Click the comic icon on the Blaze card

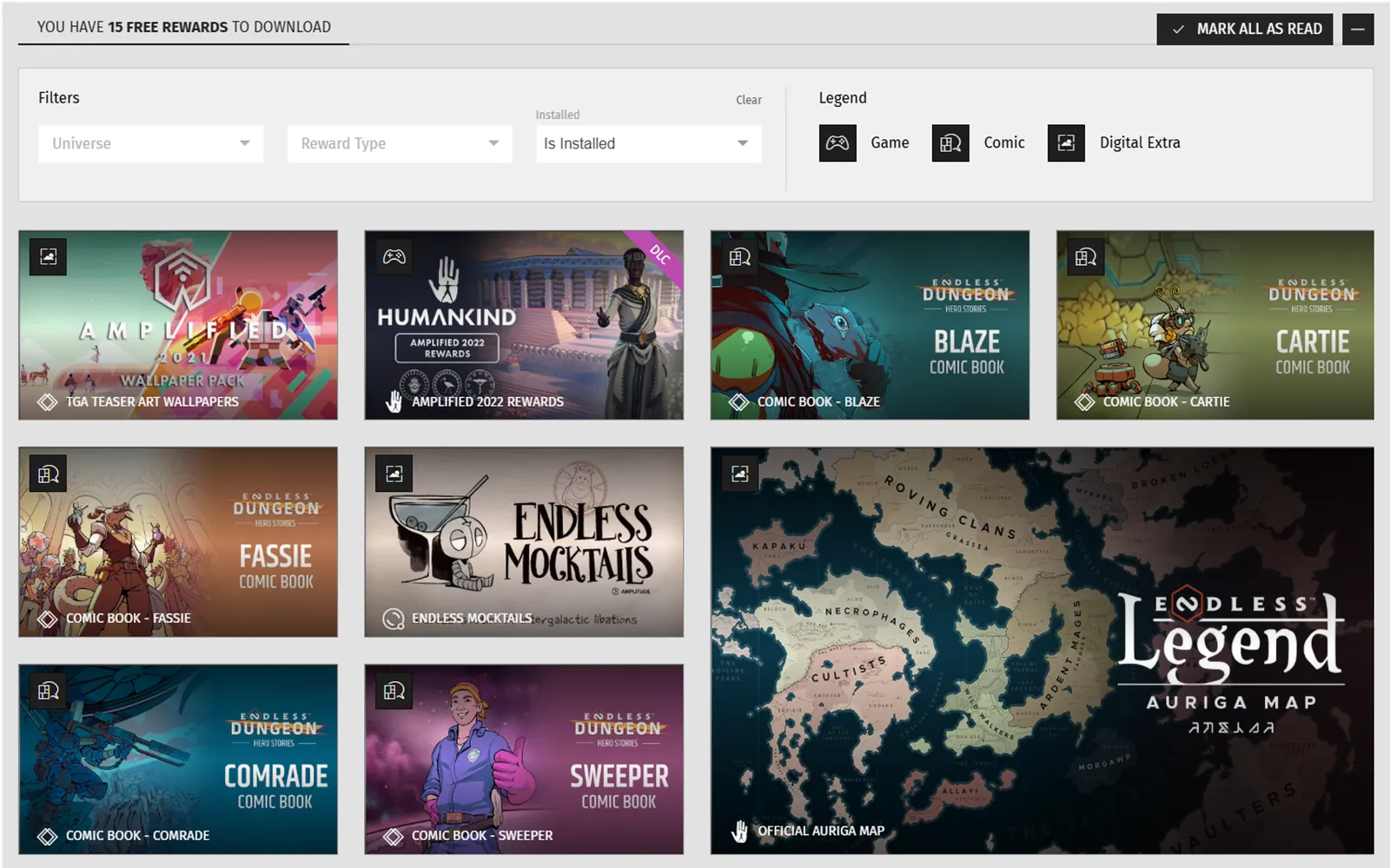click(740, 257)
